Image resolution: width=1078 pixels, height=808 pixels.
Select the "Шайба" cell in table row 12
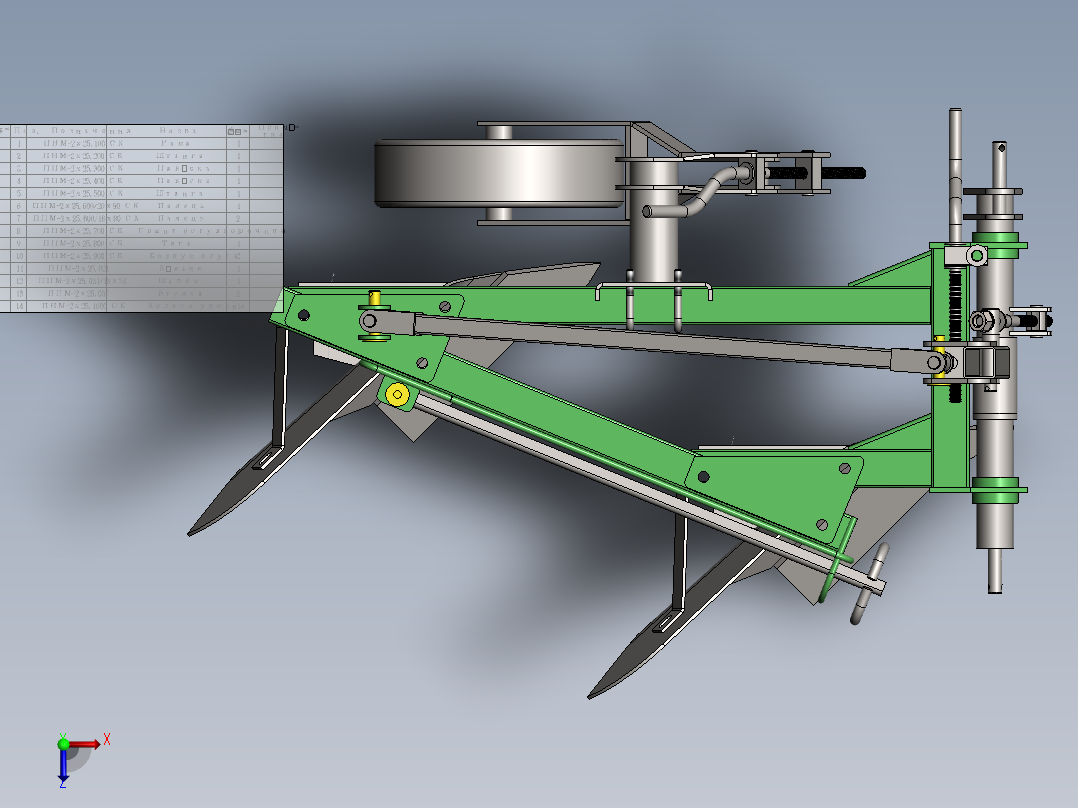167,281
